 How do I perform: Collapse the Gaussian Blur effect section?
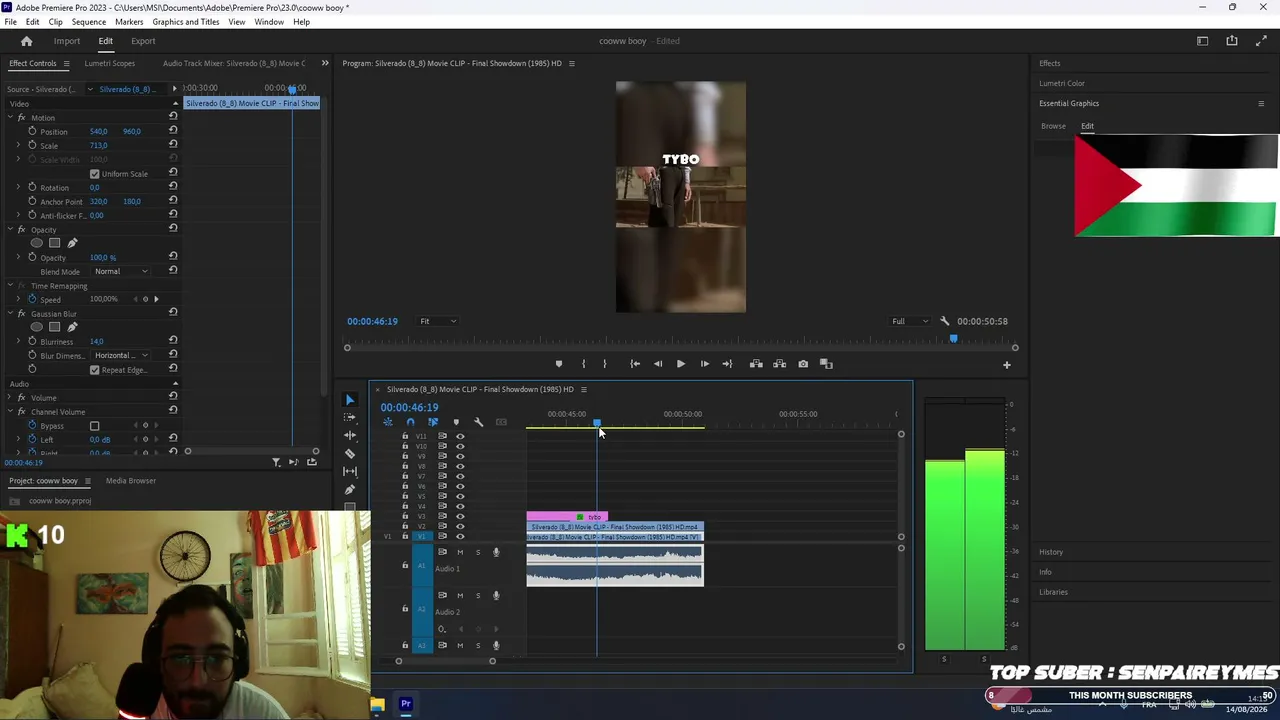pyautogui.click(x=10, y=314)
